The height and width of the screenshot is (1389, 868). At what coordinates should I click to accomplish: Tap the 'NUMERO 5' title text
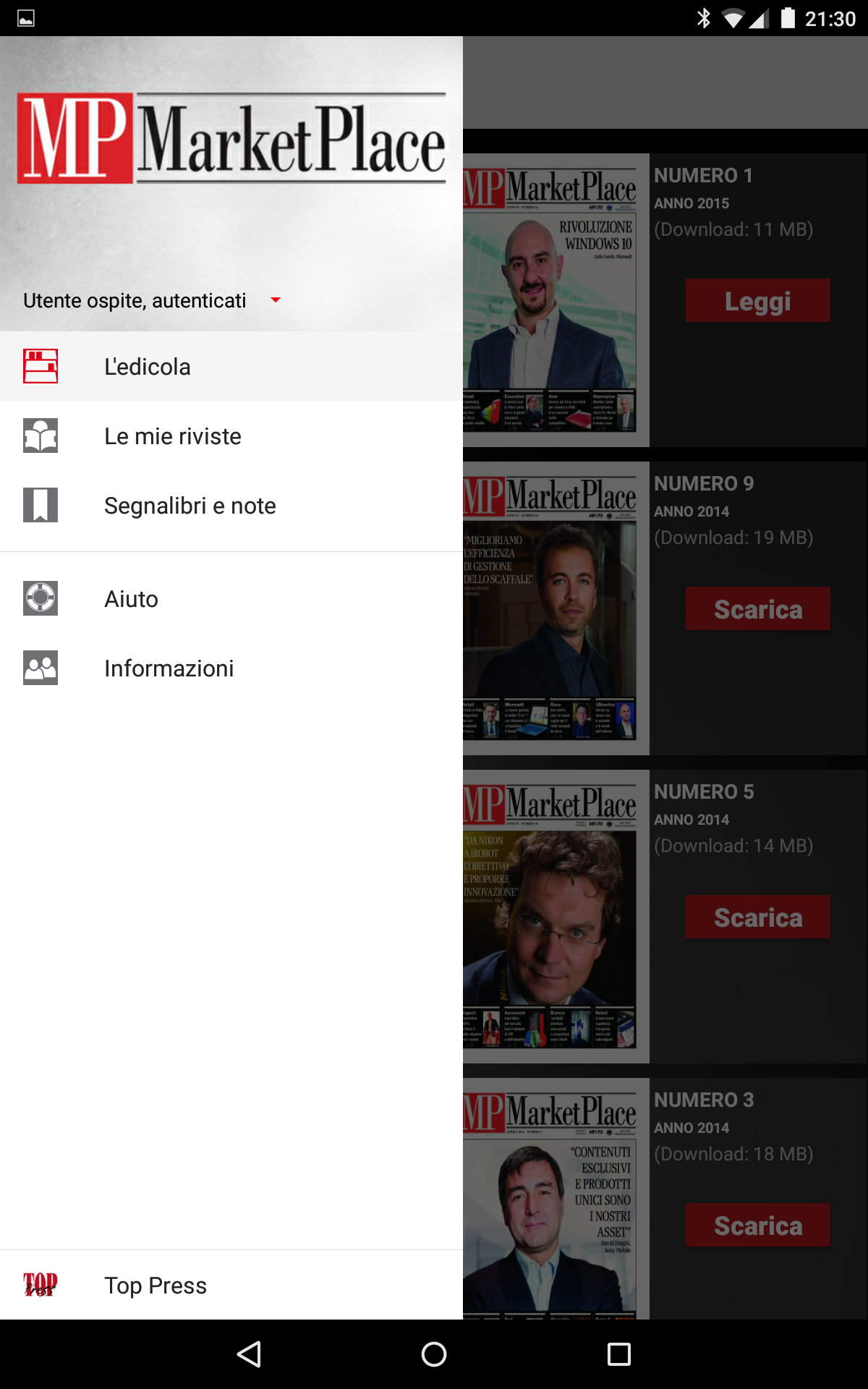tap(703, 791)
